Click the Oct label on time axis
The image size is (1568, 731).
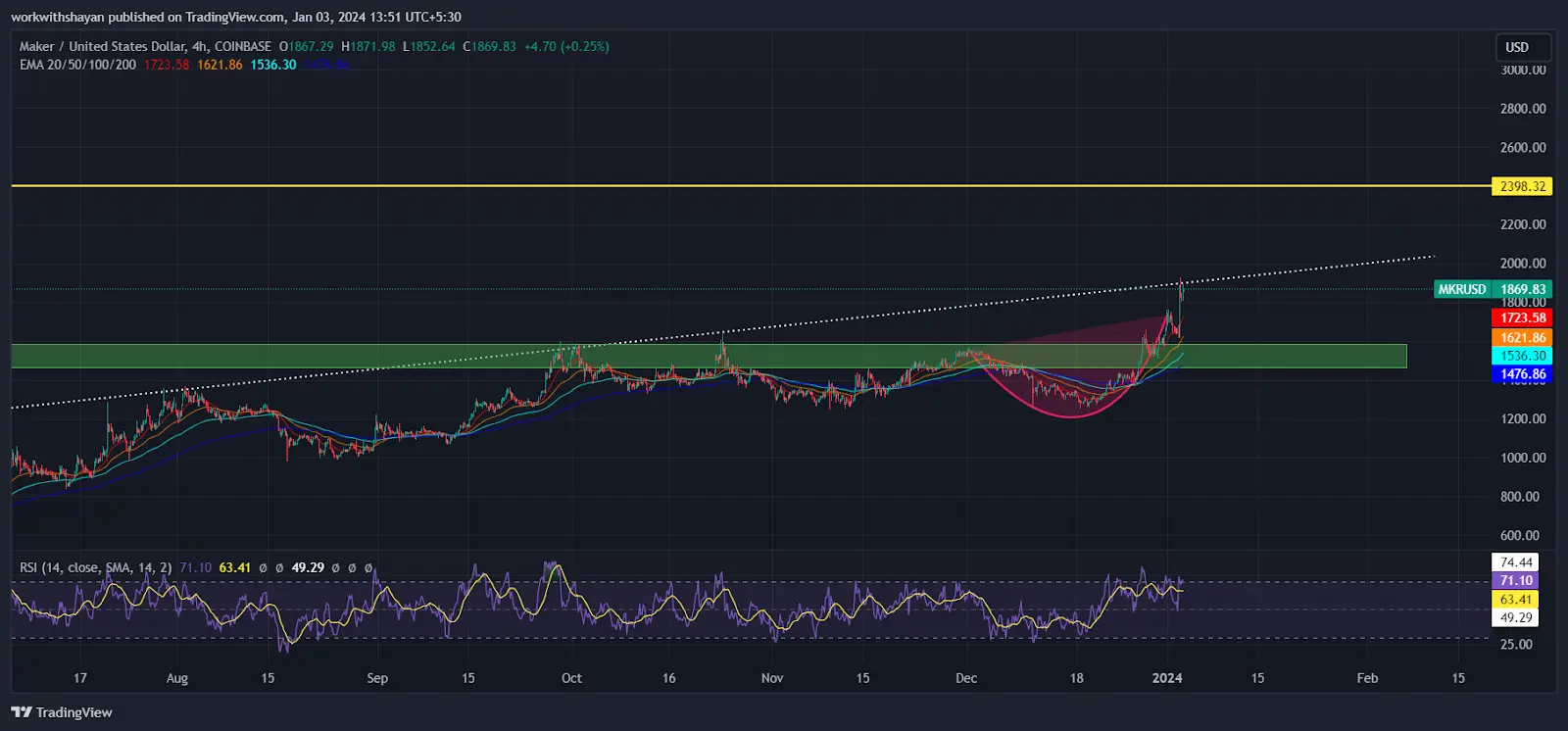click(571, 678)
